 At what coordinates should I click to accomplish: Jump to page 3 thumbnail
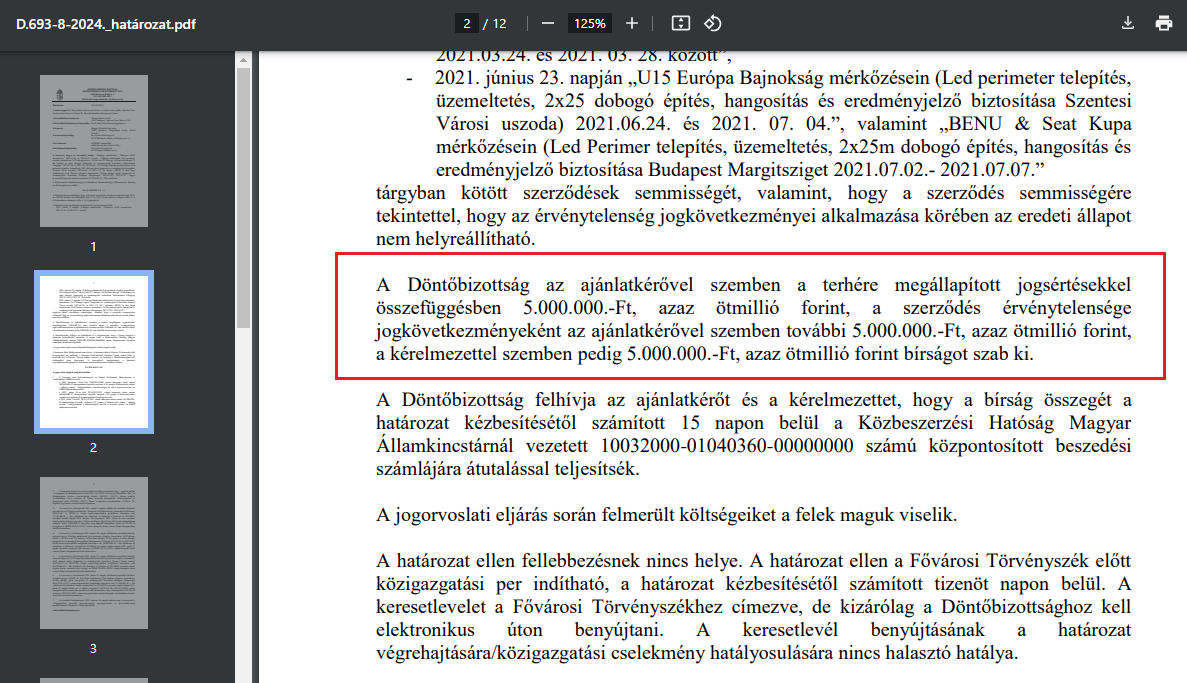click(x=93, y=553)
